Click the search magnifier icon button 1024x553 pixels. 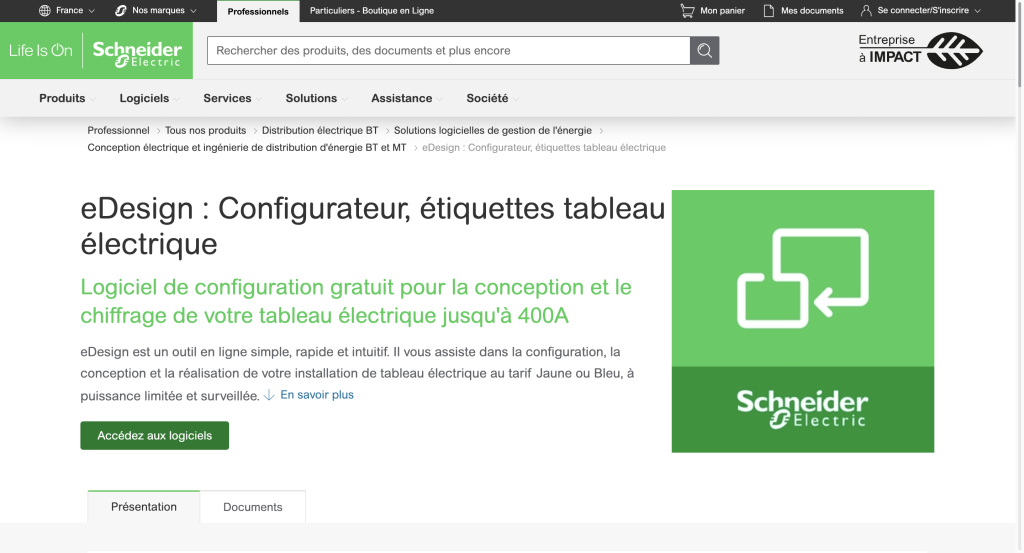pos(704,51)
